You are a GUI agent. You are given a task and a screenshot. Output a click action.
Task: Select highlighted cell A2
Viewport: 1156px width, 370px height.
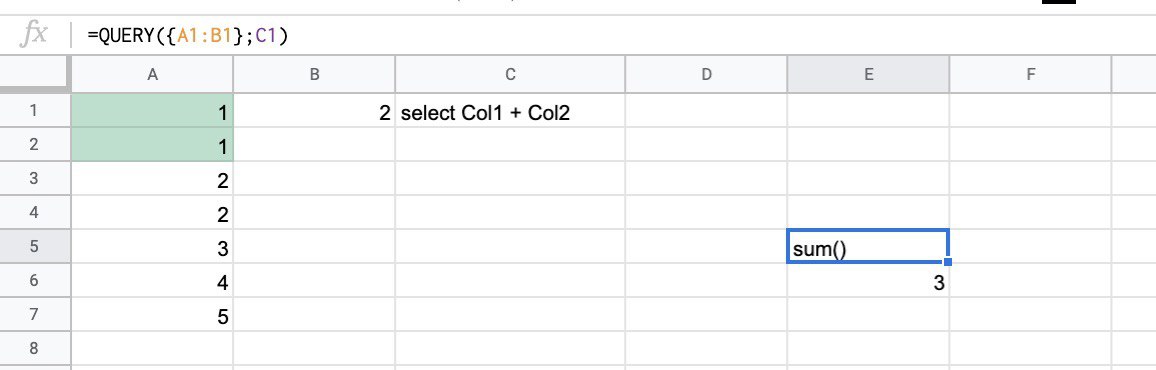click(x=153, y=144)
